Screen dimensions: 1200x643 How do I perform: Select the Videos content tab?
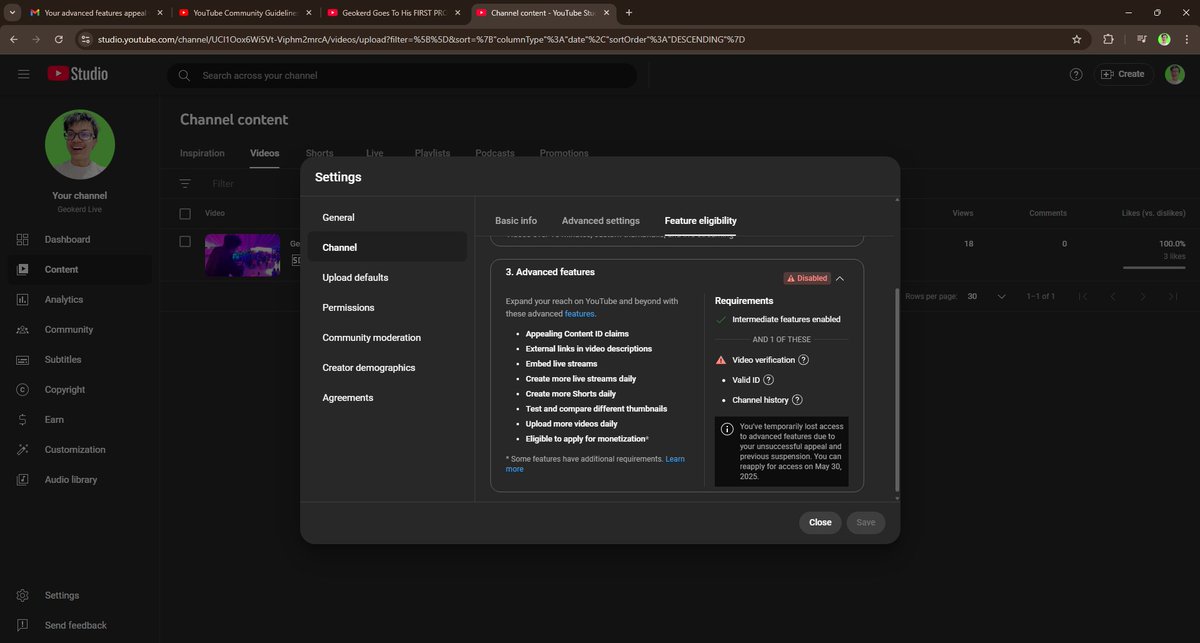coord(264,153)
